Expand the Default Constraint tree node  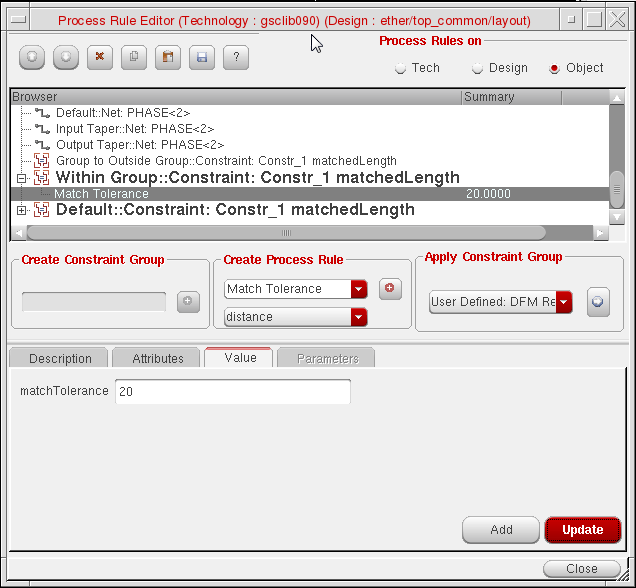click(x=22, y=210)
